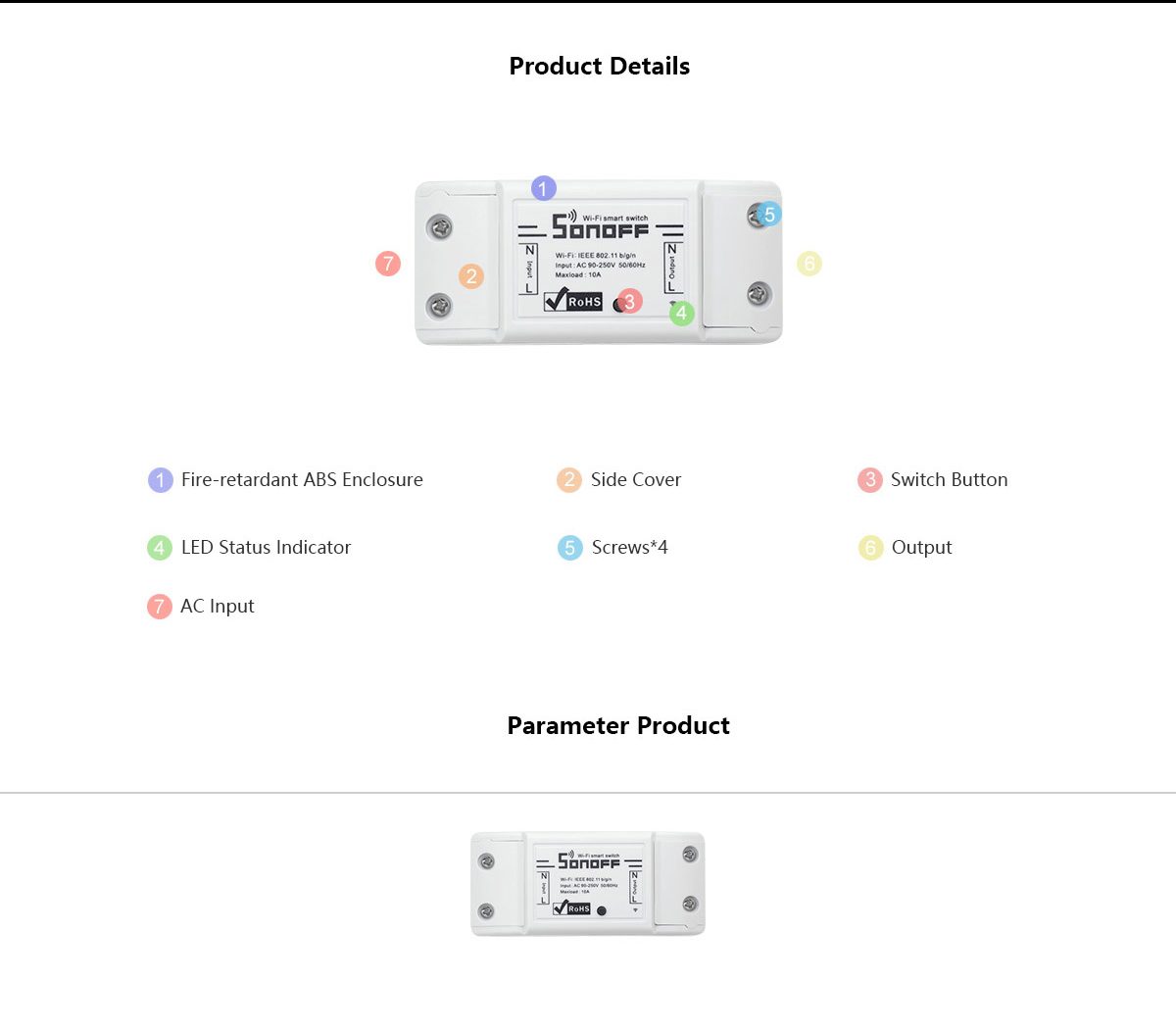Viewport: 1176px width, 1029px height.
Task: Click the purple marker 1 on the device
Action: (x=544, y=188)
